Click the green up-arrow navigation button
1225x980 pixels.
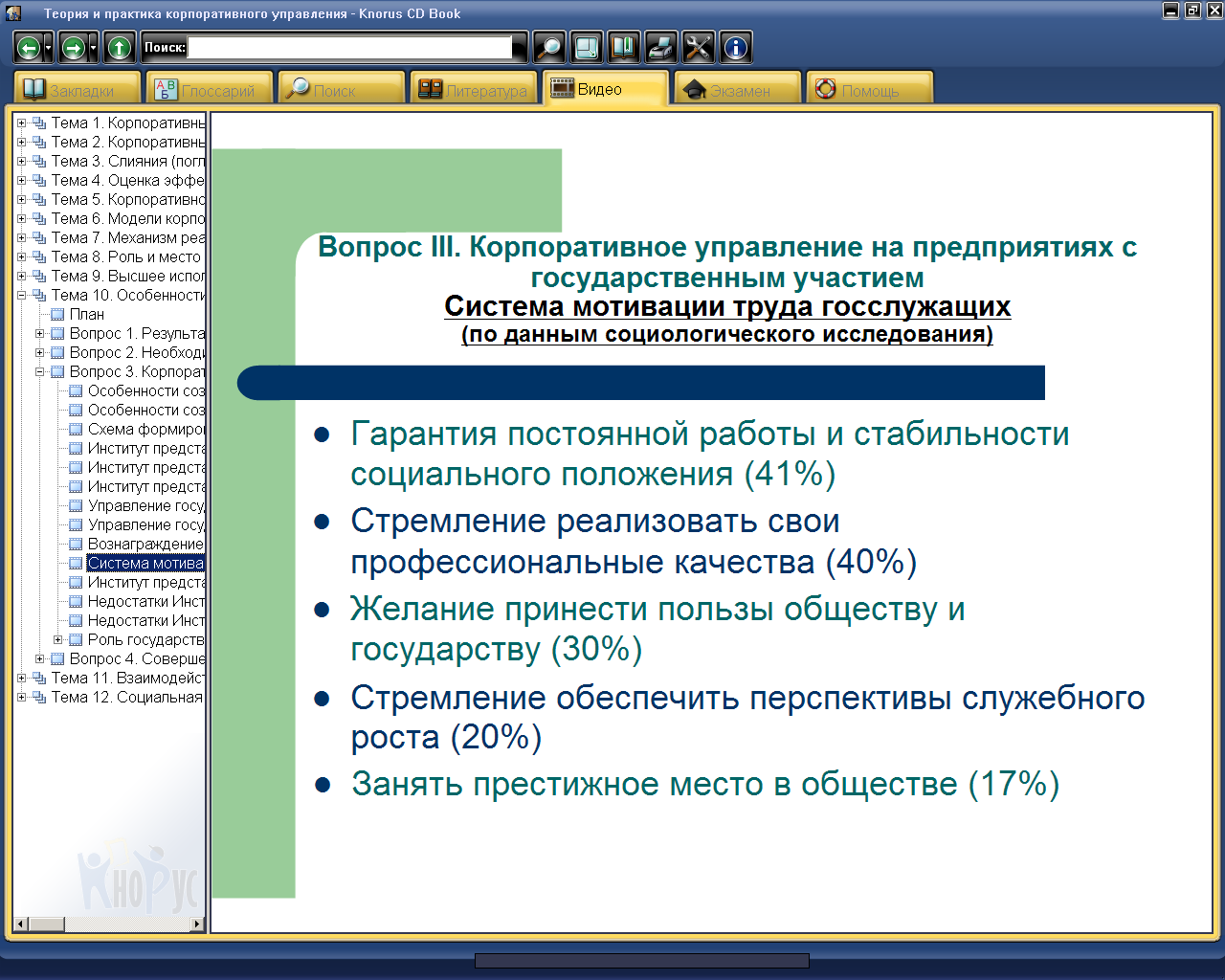tap(119, 47)
